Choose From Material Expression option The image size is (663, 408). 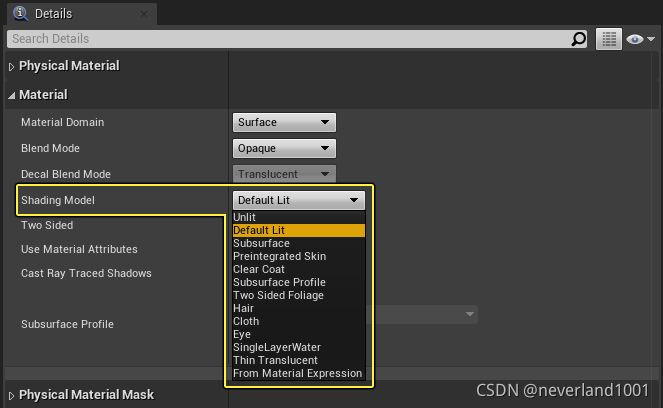pos(299,373)
